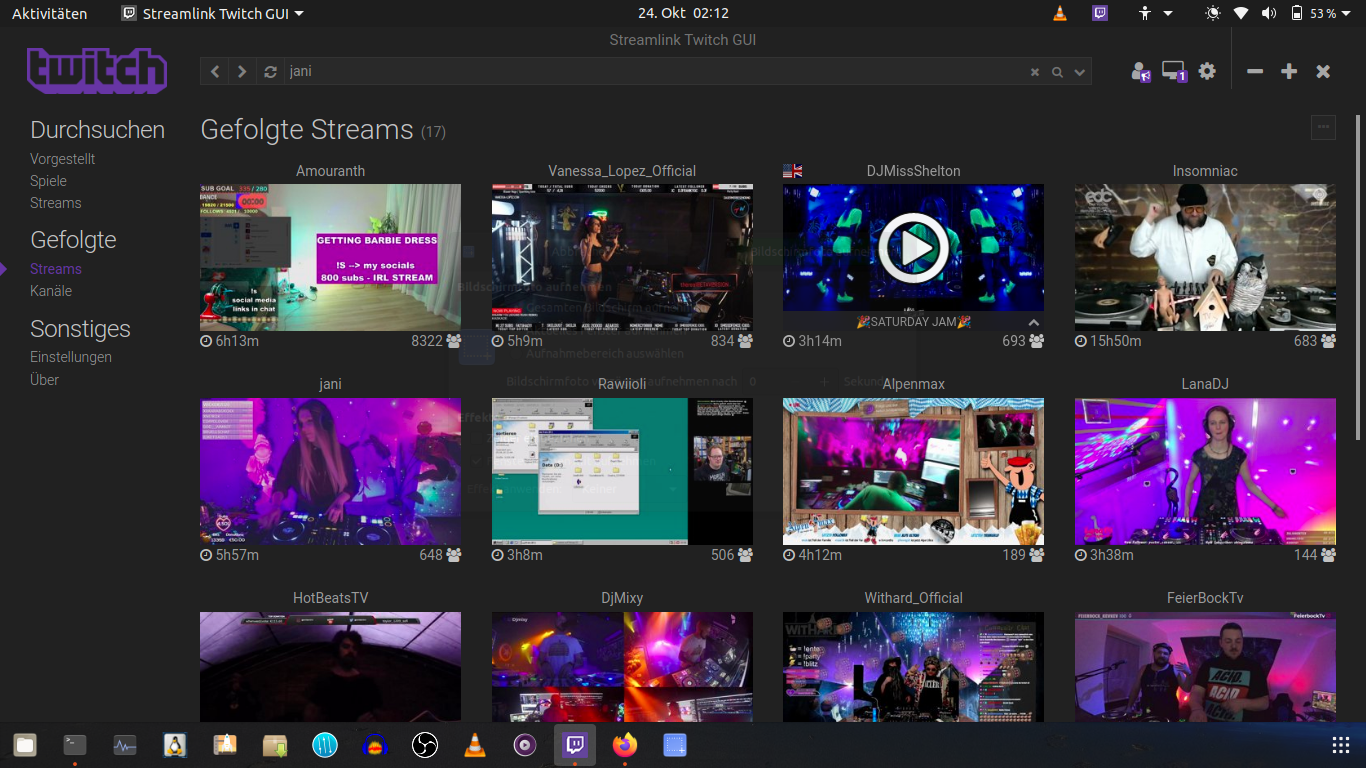Viewport: 1366px width, 768px height.
Task: Expand DJMissShelton stream details chevron
Action: (x=1033, y=323)
